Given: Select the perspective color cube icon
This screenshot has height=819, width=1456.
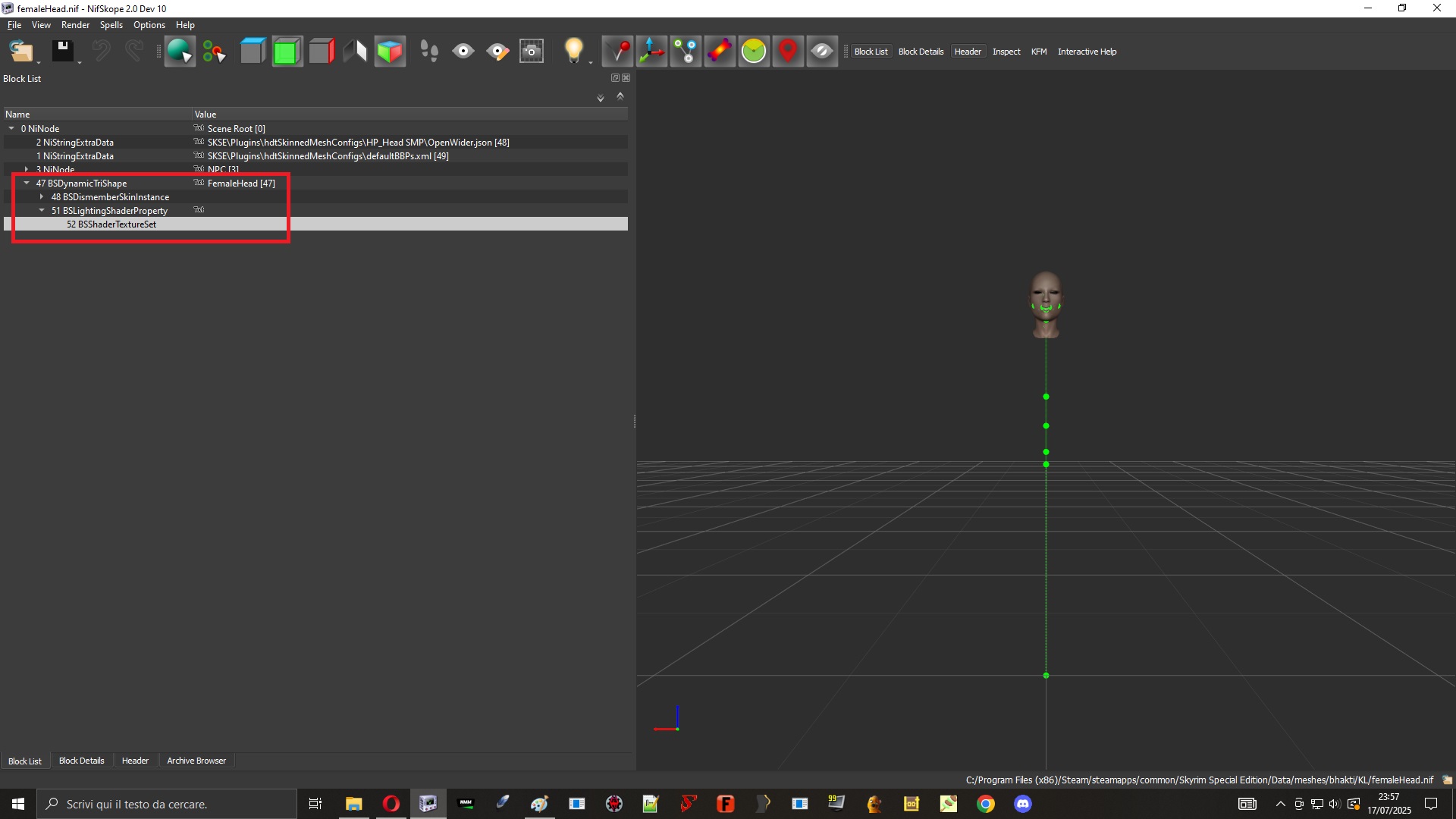Looking at the screenshot, I should (x=390, y=52).
